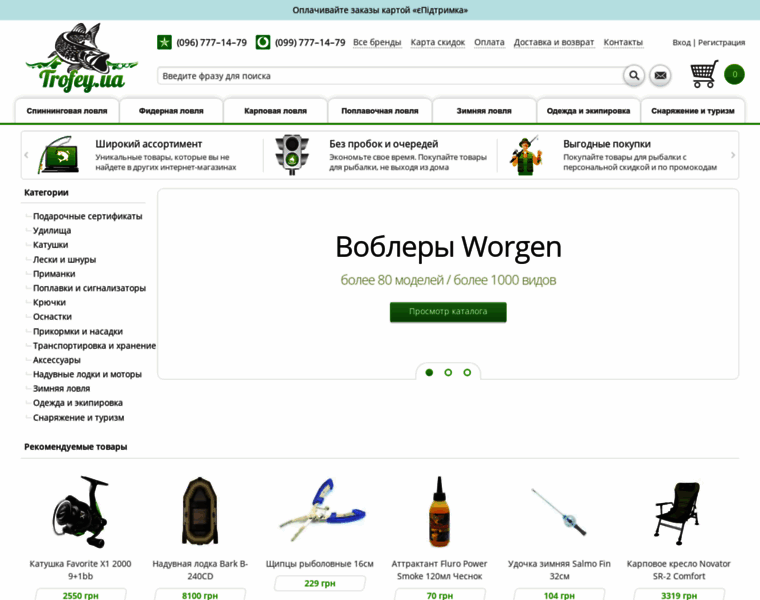Open the Карповая ловля tab
This screenshot has width=760, height=600.
(x=275, y=111)
